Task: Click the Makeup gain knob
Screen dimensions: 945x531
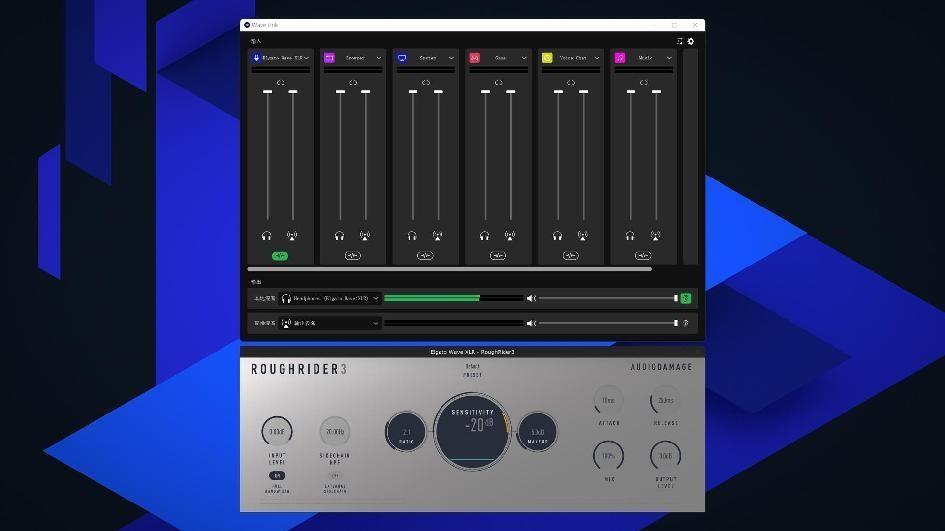Action: coord(537,432)
